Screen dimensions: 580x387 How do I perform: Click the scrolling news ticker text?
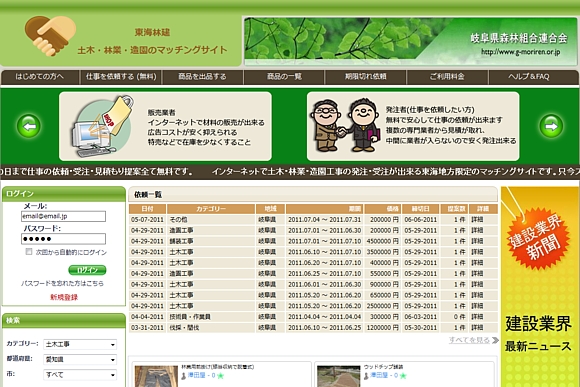(290, 172)
